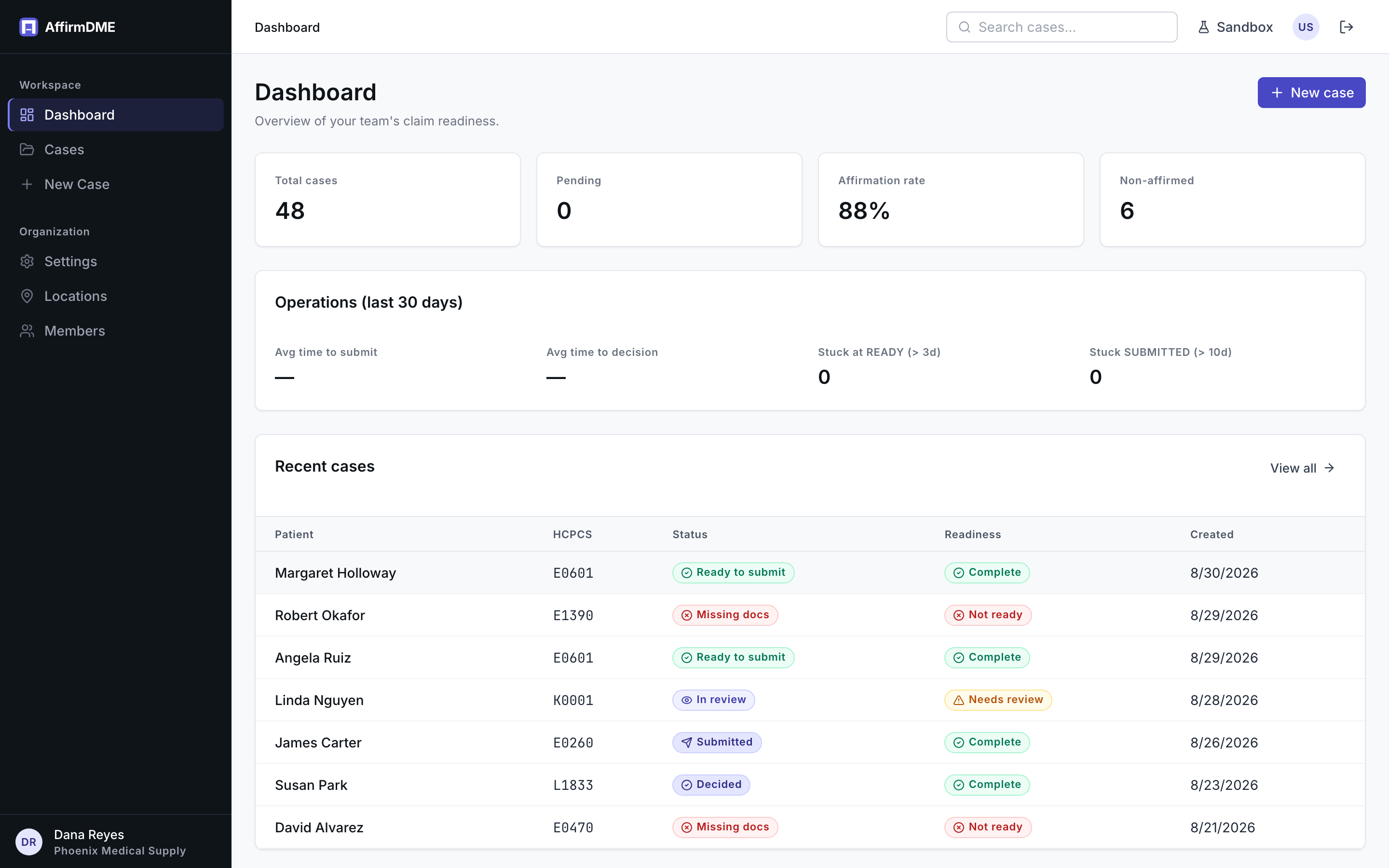This screenshot has width=1389, height=868.
Task: Open Cases in the sidebar
Action: click(116, 149)
